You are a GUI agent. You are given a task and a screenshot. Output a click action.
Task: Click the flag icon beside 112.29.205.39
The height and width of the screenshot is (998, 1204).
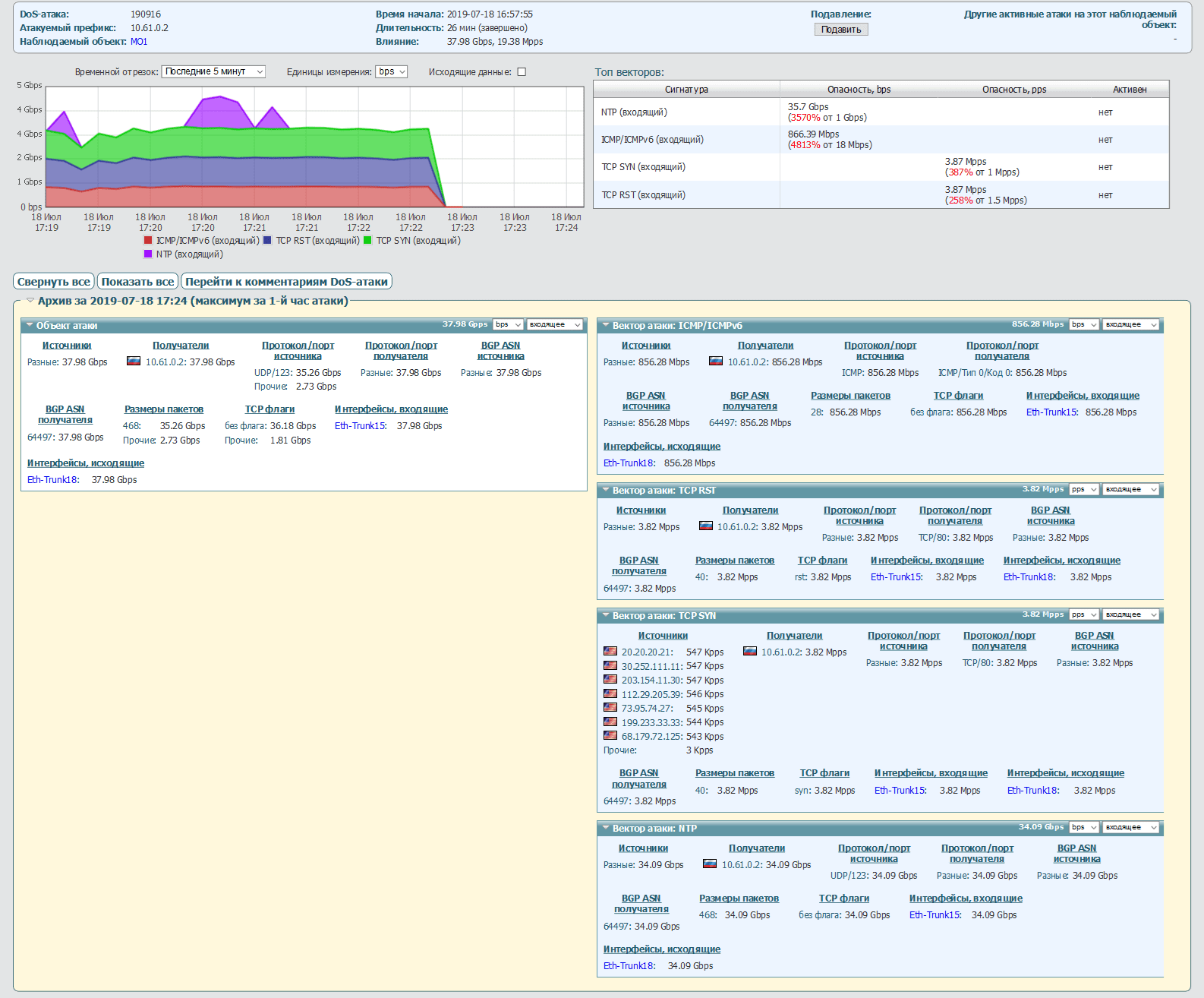point(610,693)
